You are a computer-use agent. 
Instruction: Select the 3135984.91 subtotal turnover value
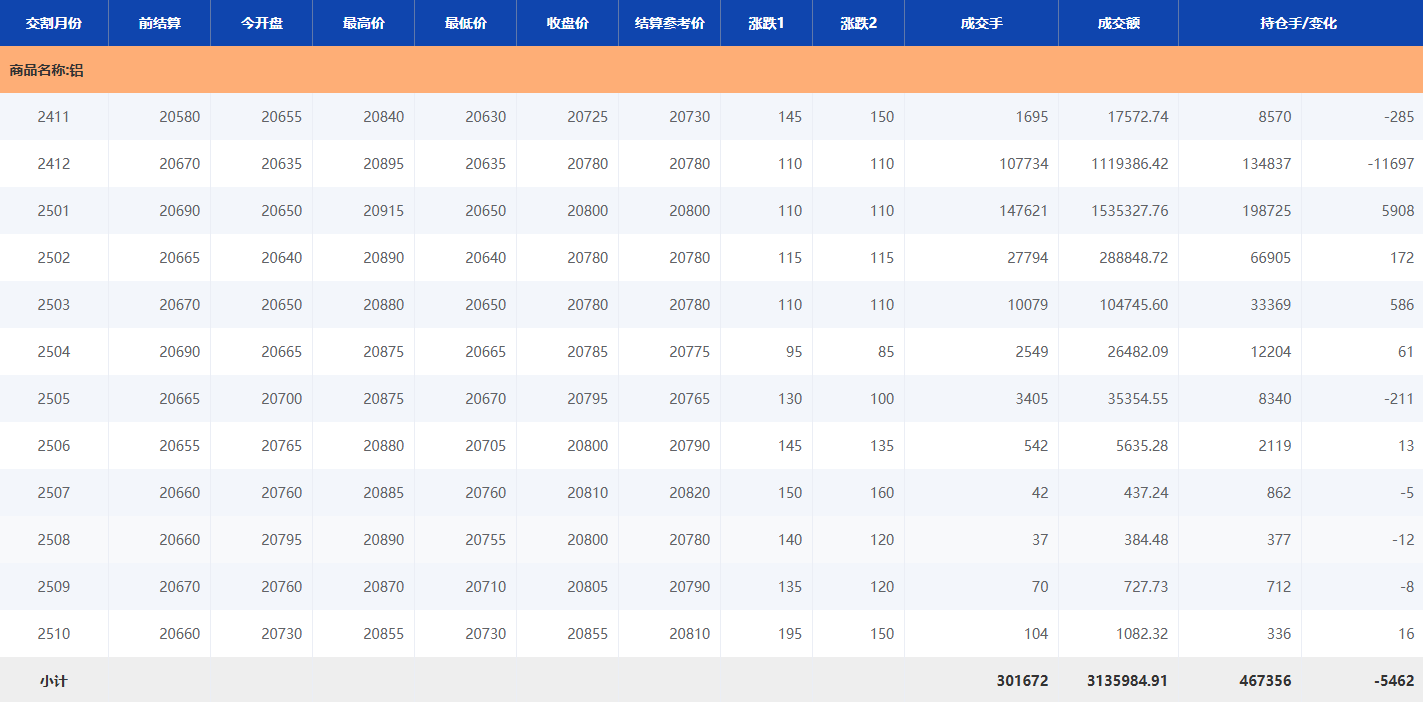click(1127, 681)
